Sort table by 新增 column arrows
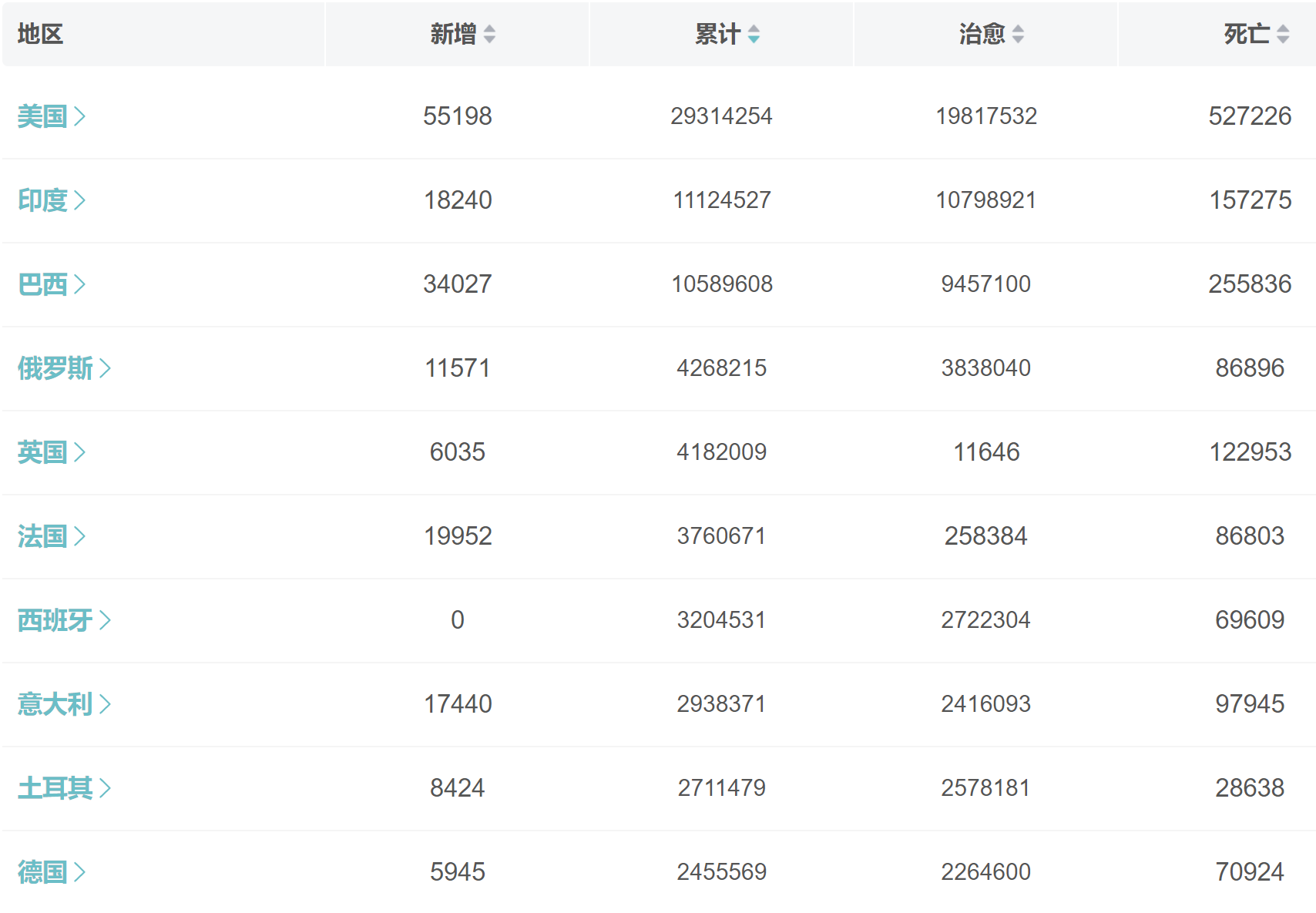Viewport: 1316px width, 913px height. 489,35
